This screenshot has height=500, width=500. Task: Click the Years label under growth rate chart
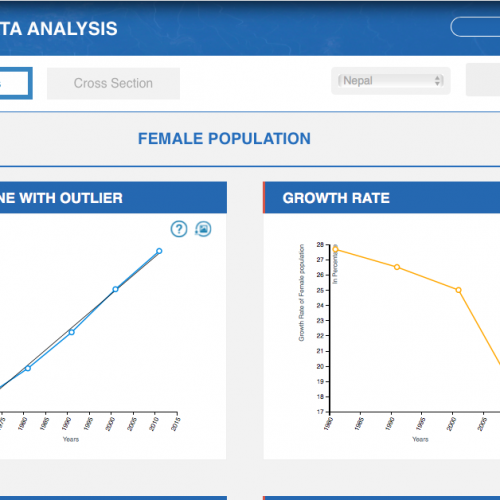(420, 439)
